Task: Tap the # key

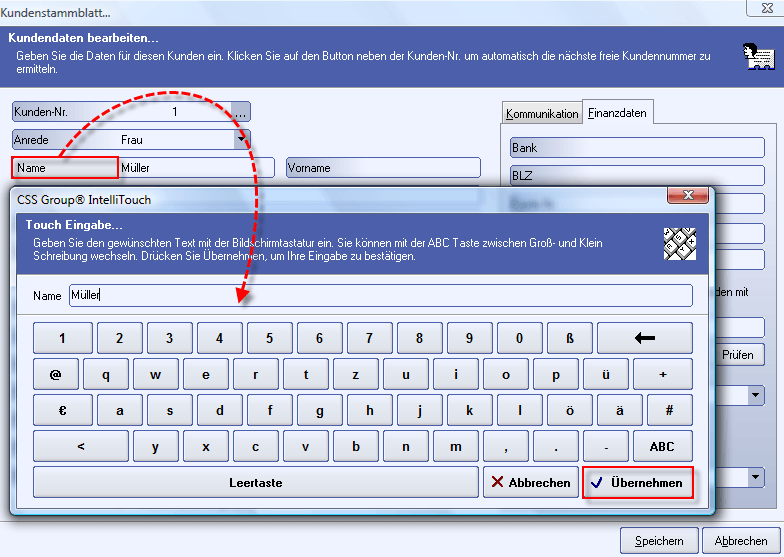Action: click(670, 410)
